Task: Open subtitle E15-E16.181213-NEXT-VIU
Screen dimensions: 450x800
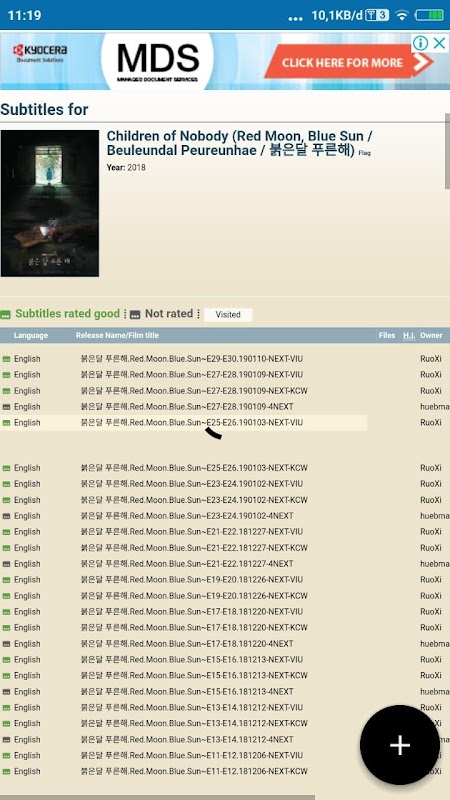Action: click(192, 659)
